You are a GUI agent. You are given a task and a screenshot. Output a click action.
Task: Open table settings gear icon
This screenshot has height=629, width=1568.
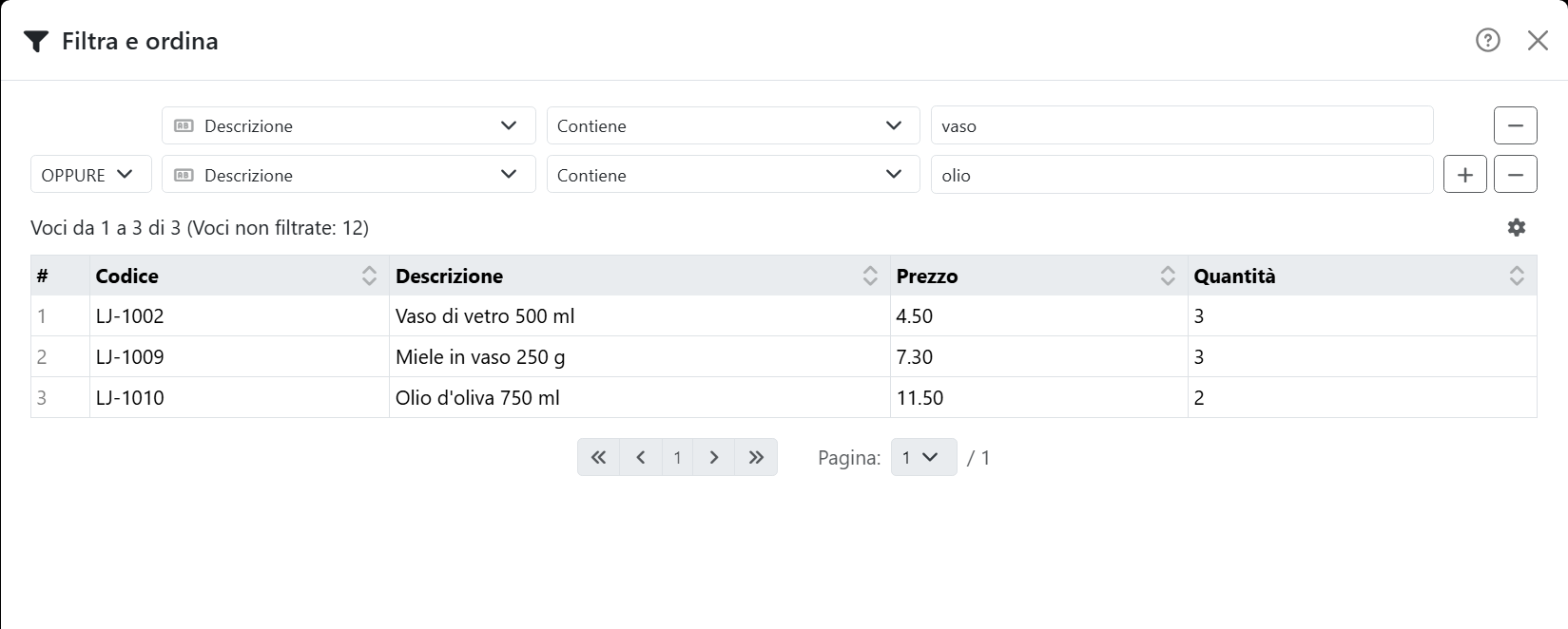1517,227
